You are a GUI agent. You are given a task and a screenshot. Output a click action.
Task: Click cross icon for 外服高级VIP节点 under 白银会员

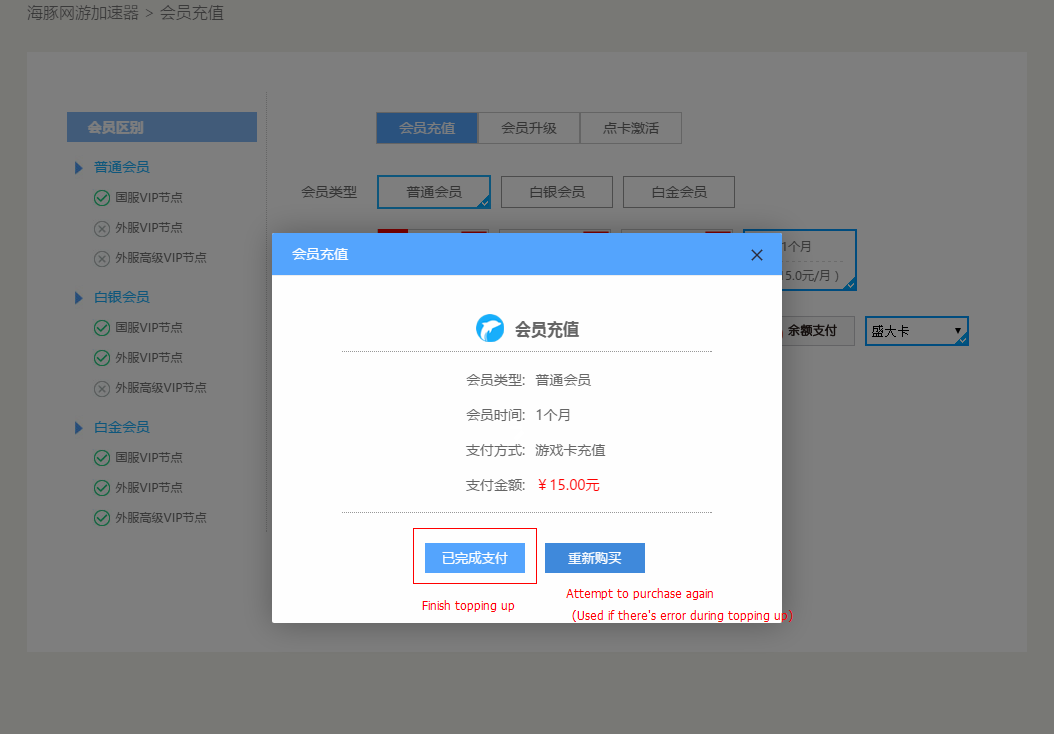[102, 389]
